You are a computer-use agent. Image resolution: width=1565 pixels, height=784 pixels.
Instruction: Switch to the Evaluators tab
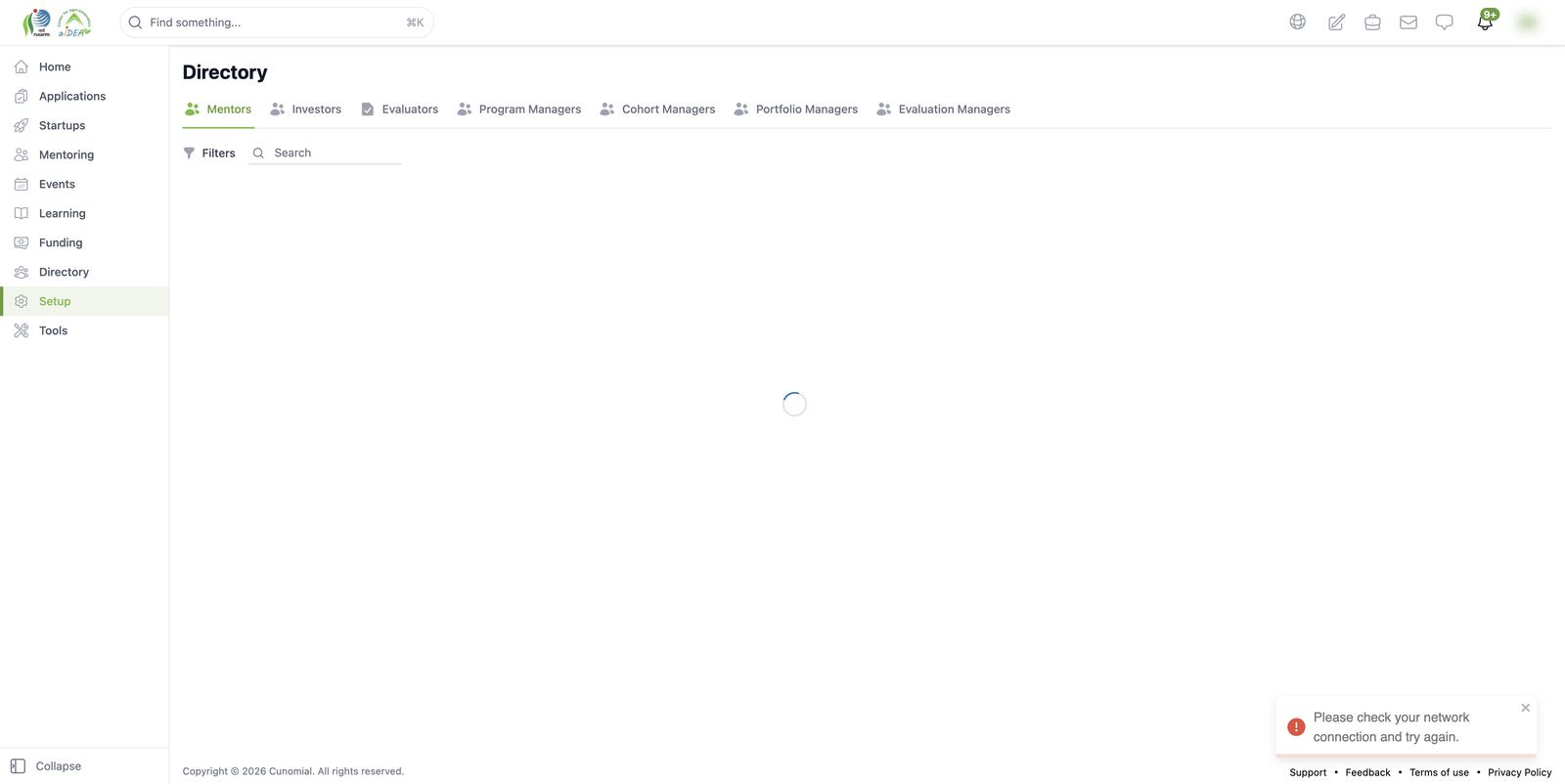[x=399, y=109]
